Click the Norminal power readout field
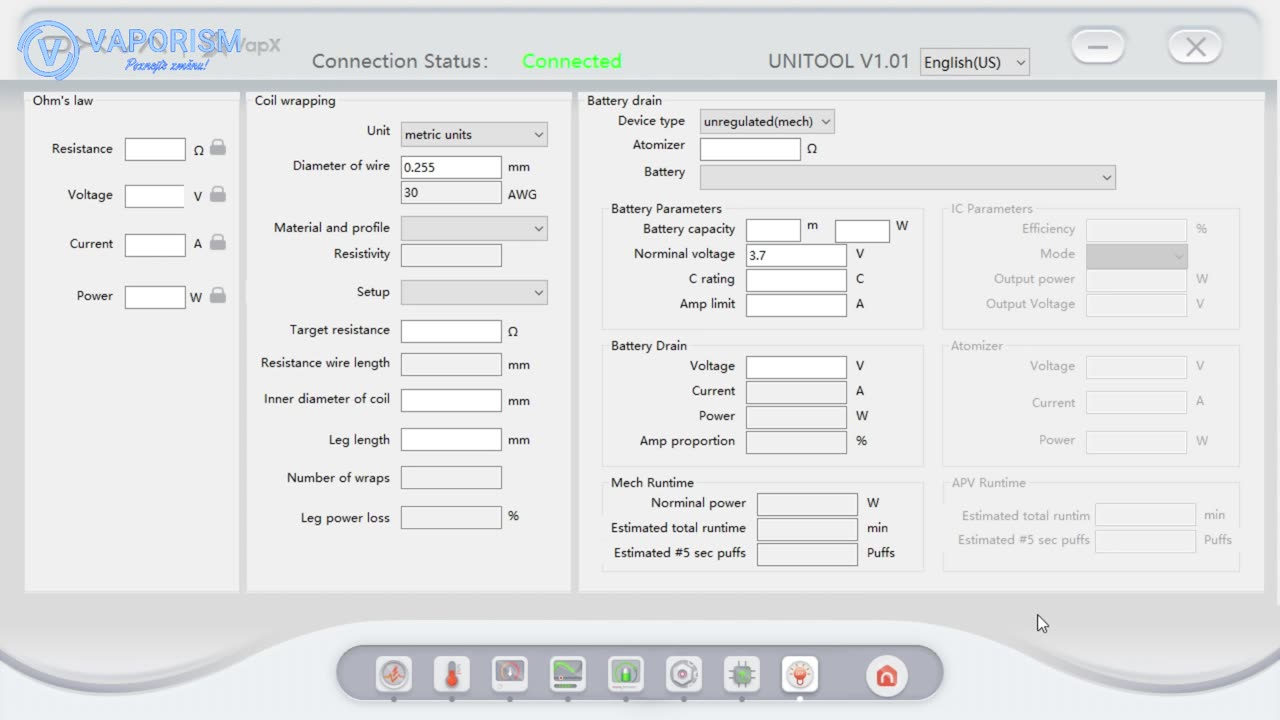The image size is (1280, 720). point(807,504)
